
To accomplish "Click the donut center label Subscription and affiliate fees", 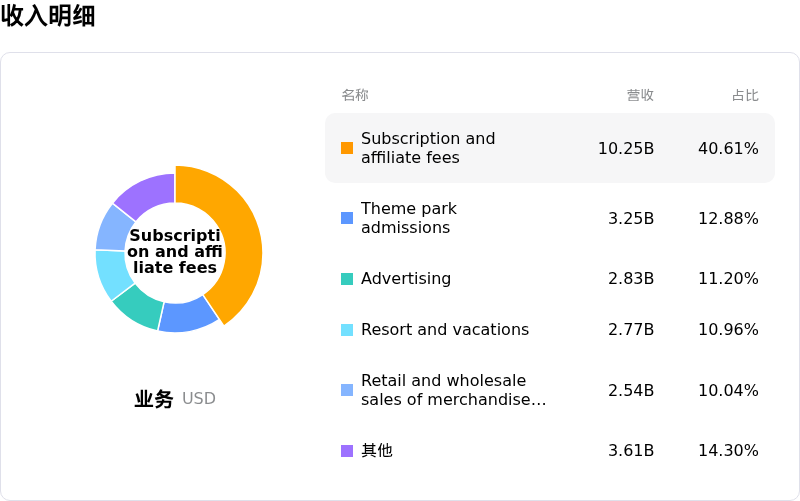I will click(175, 251).
